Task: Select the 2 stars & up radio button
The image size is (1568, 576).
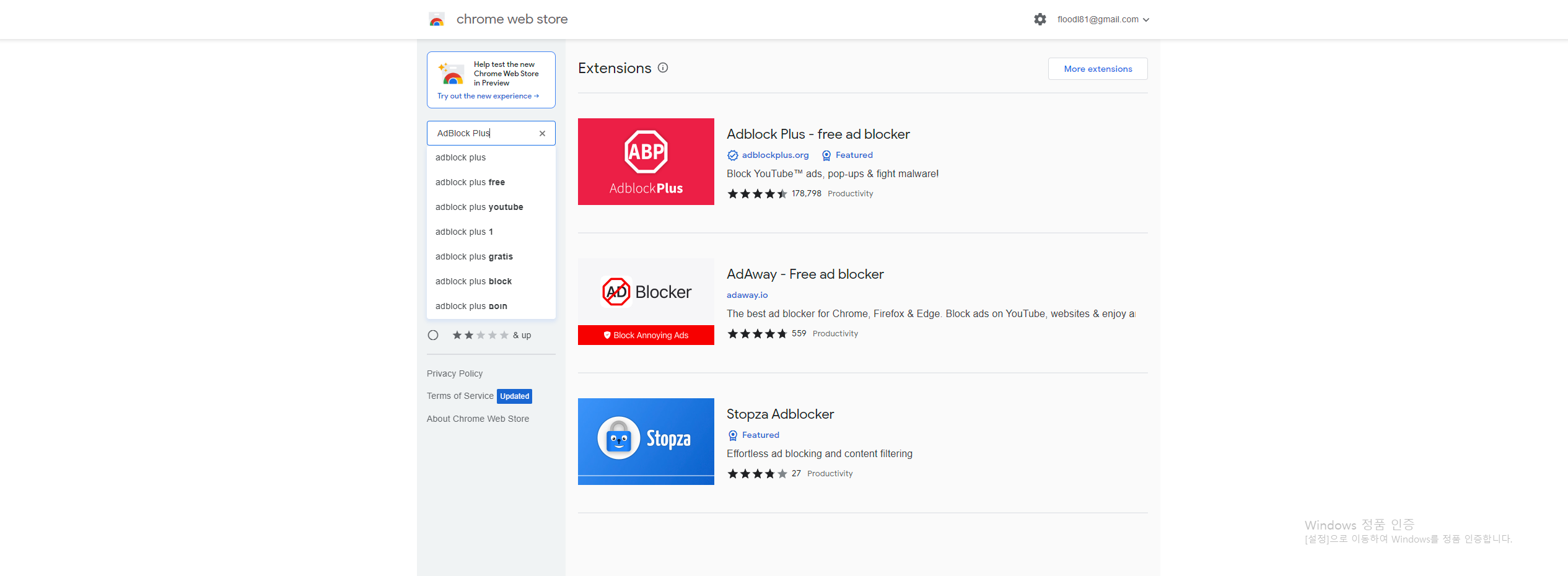Action: pyautogui.click(x=433, y=335)
